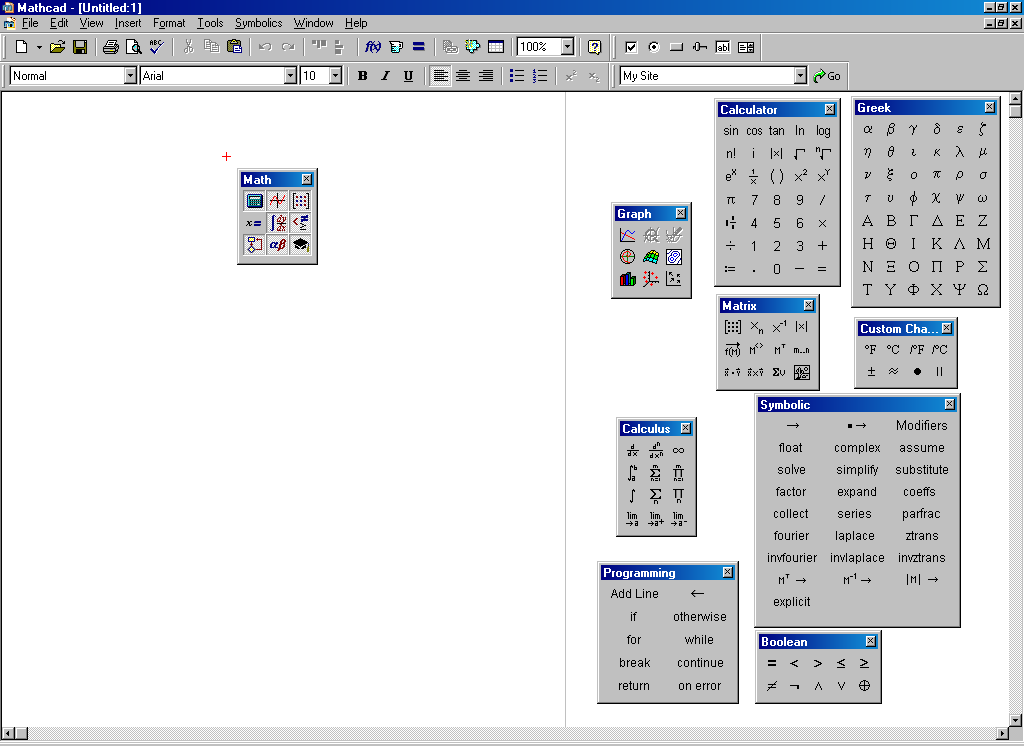Insert the degrees Fahrenheit symbol from Custom Characters
This screenshot has height=746, width=1024.
point(871,349)
